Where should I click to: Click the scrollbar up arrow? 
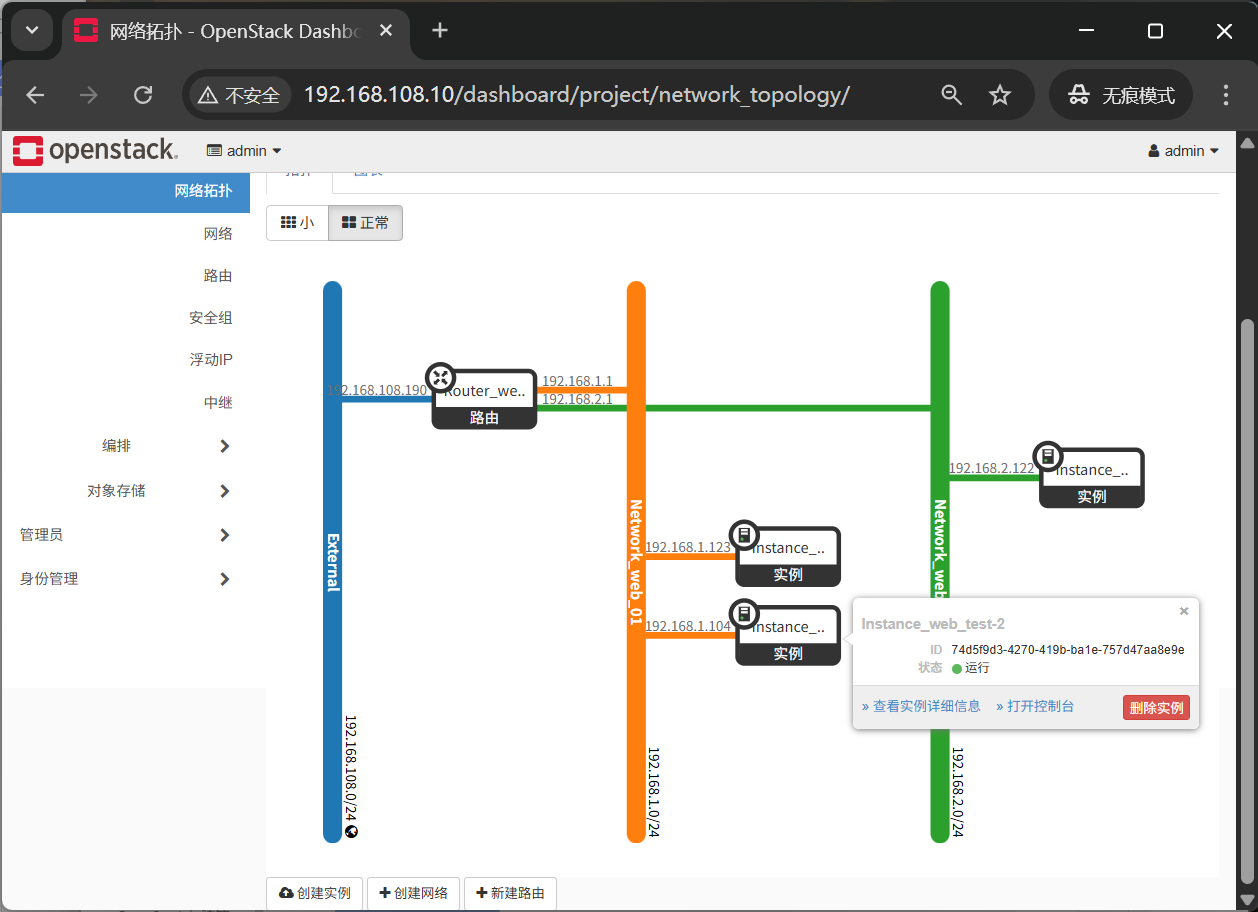(x=1246, y=143)
